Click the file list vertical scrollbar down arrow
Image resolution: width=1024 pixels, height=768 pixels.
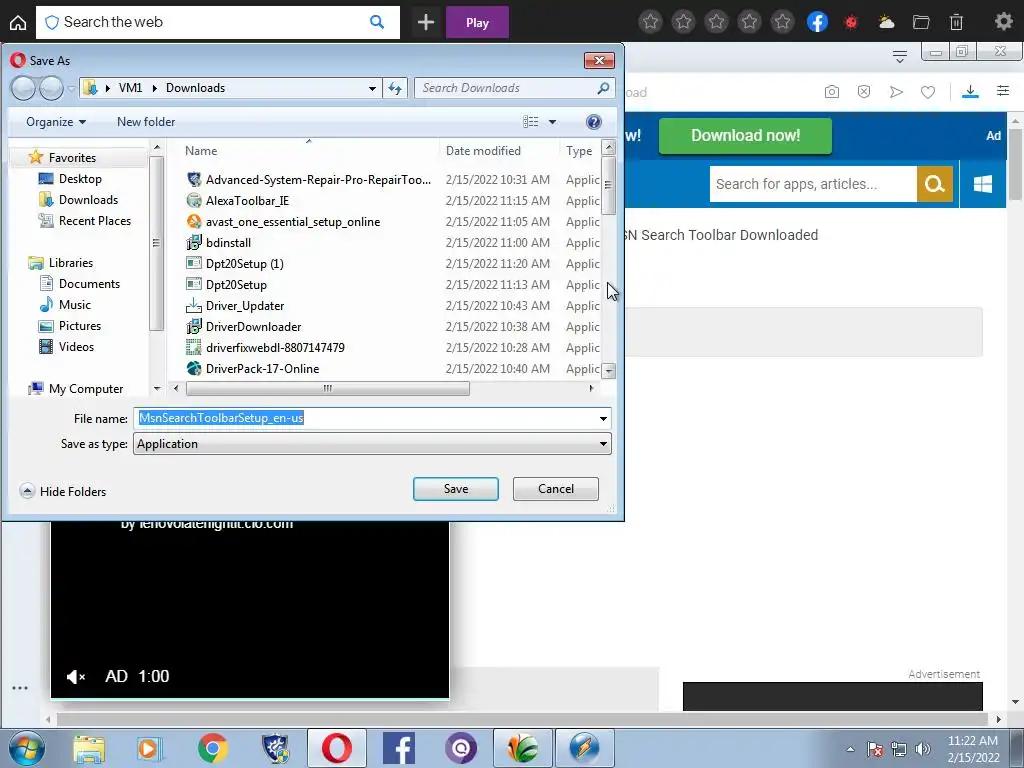609,370
